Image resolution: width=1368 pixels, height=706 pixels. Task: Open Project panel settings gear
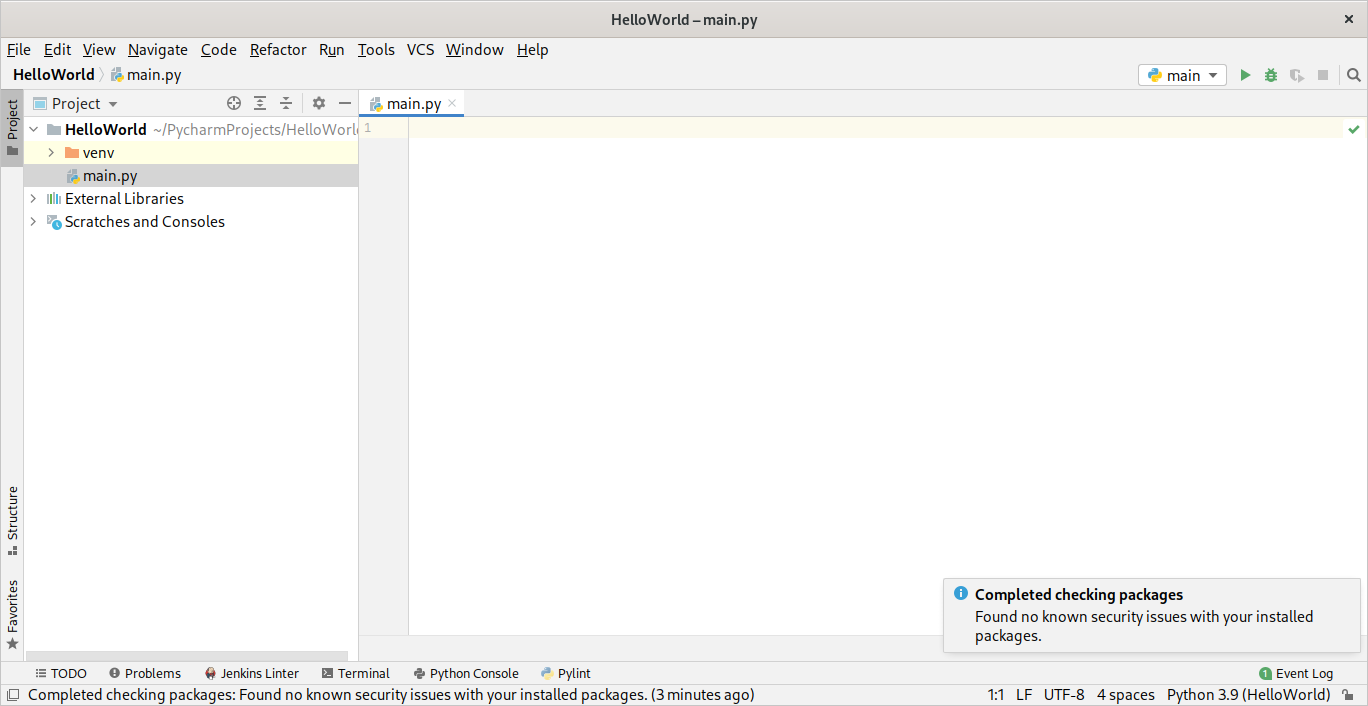coord(317,103)
